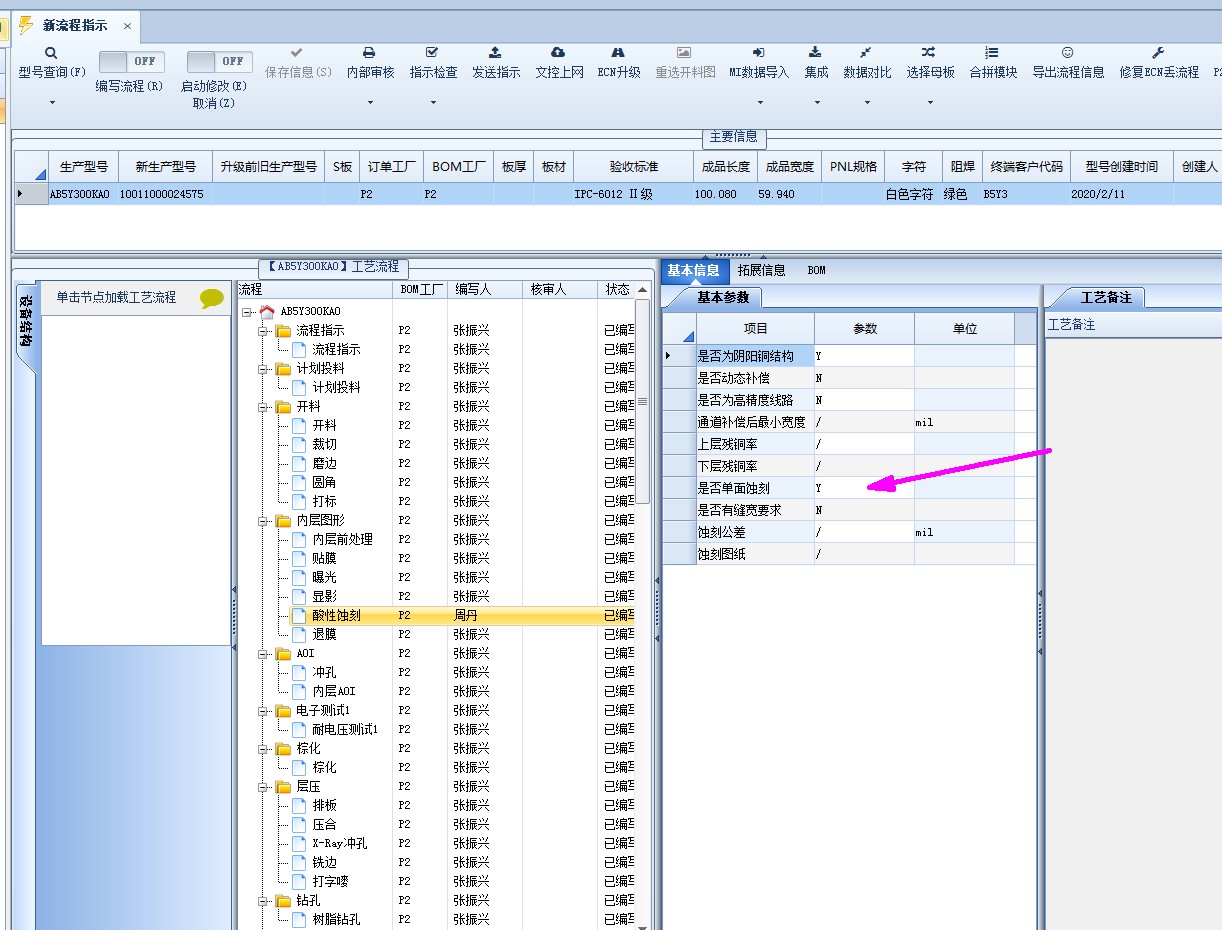The image size is (1222, 930).
Task: Sort by the 验收标准 column header
Action: (x=634, y=167)
